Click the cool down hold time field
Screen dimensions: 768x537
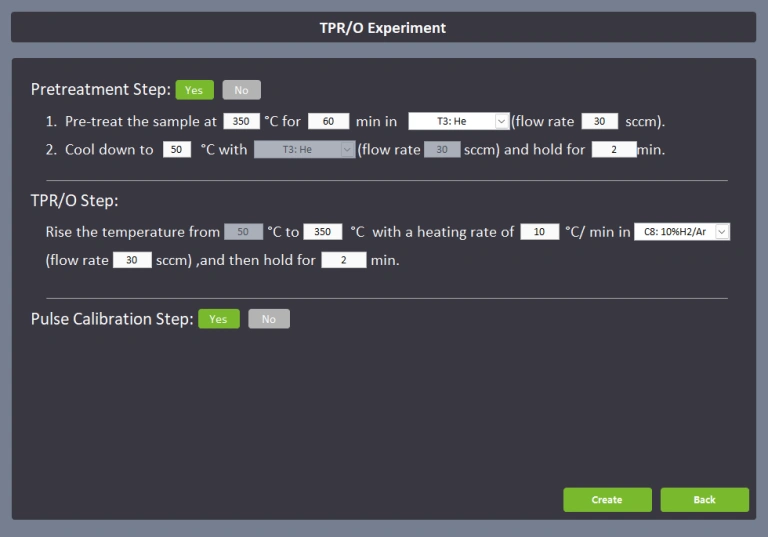(x=613, y=149)
